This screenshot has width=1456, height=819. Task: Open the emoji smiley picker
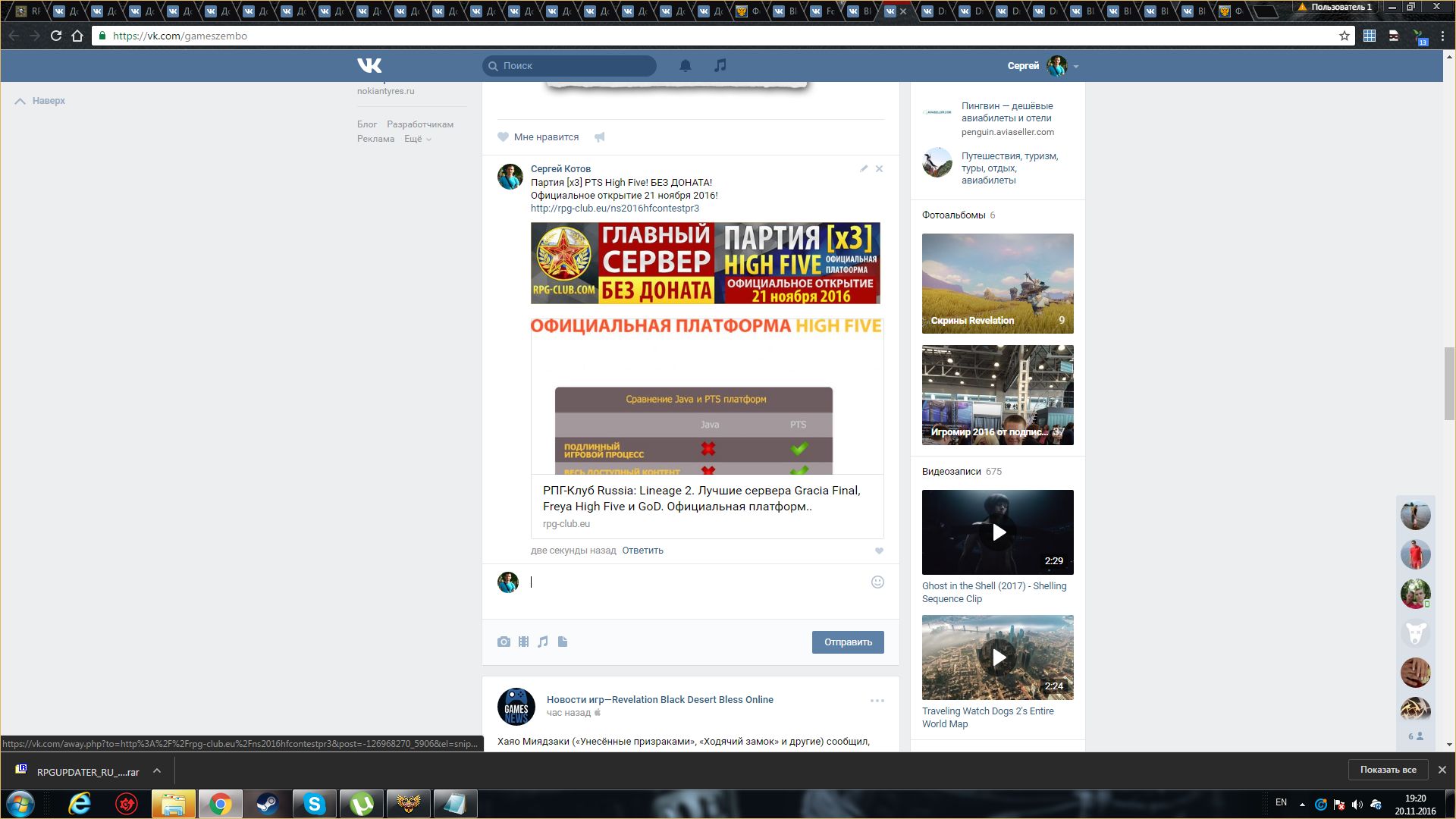(877, 582)
